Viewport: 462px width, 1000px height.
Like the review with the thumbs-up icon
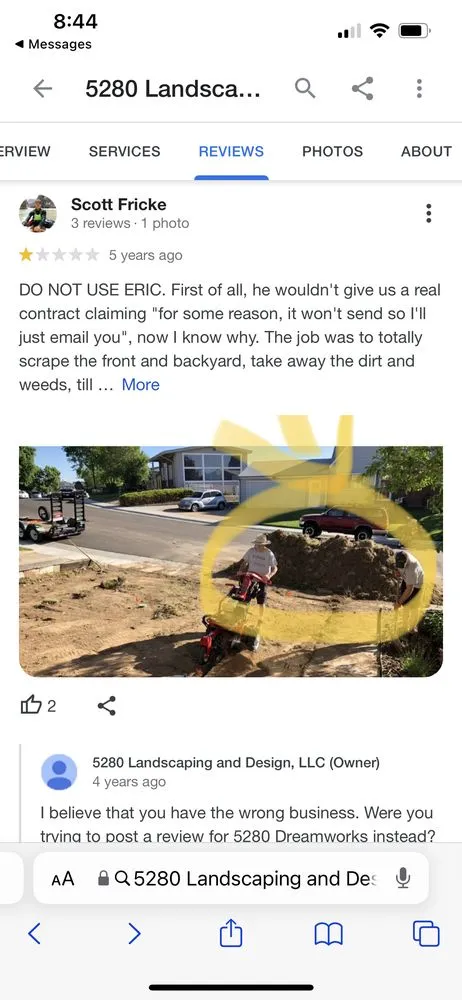31,705
